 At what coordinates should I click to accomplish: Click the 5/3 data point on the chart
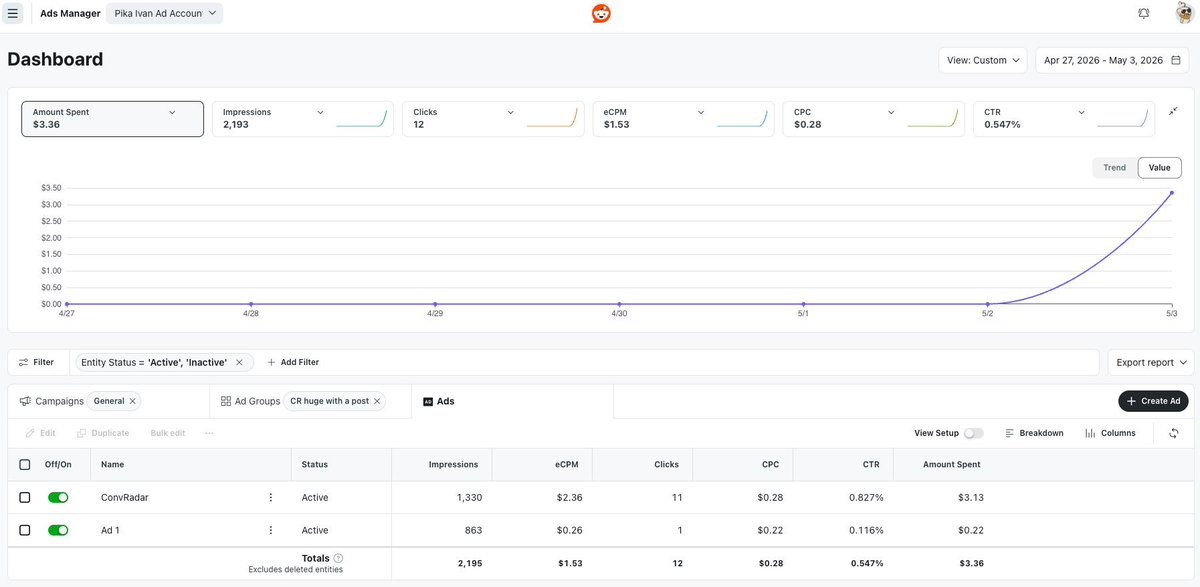click(x=1172, y=193)
